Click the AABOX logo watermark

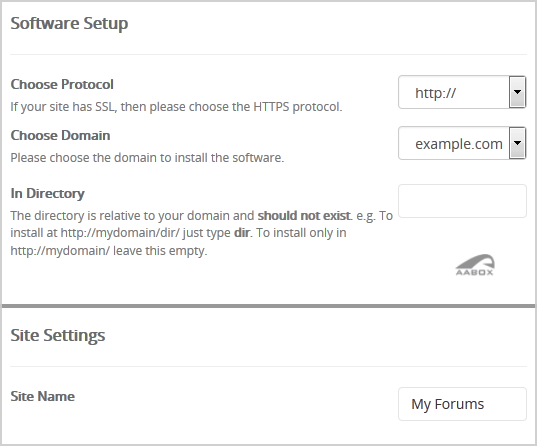point(475,265)
